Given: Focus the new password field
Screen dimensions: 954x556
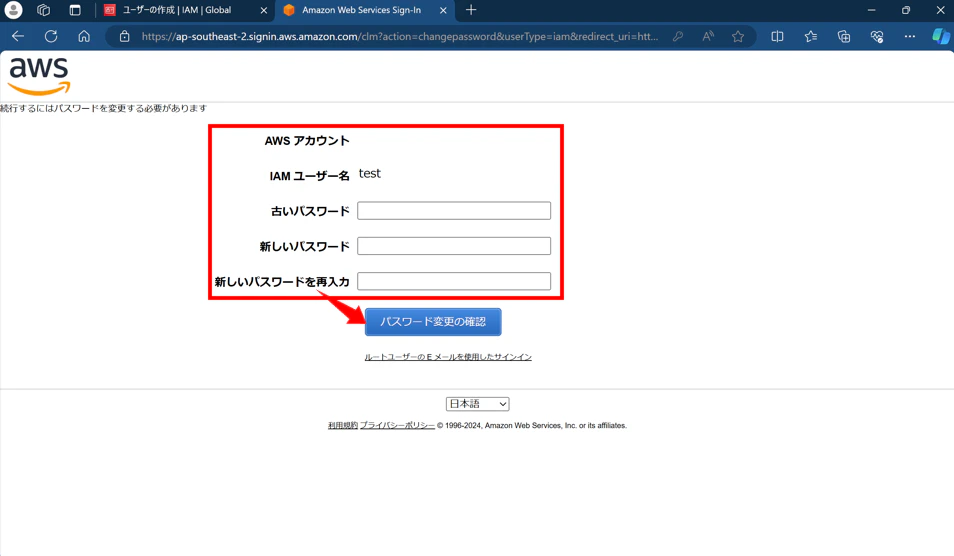Looking at the screenshot, I should (x=454, y=246).
